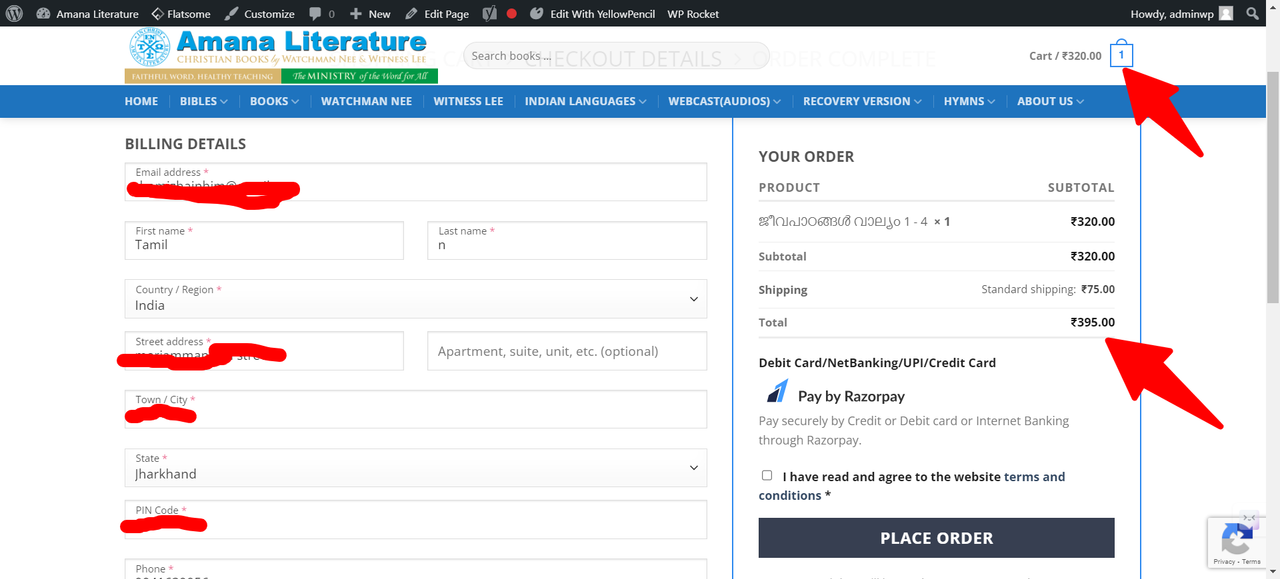Open the terms and conditions link
Image resolution: width=1280 pixels, height=579 pixels.
(x=912, y=486)
